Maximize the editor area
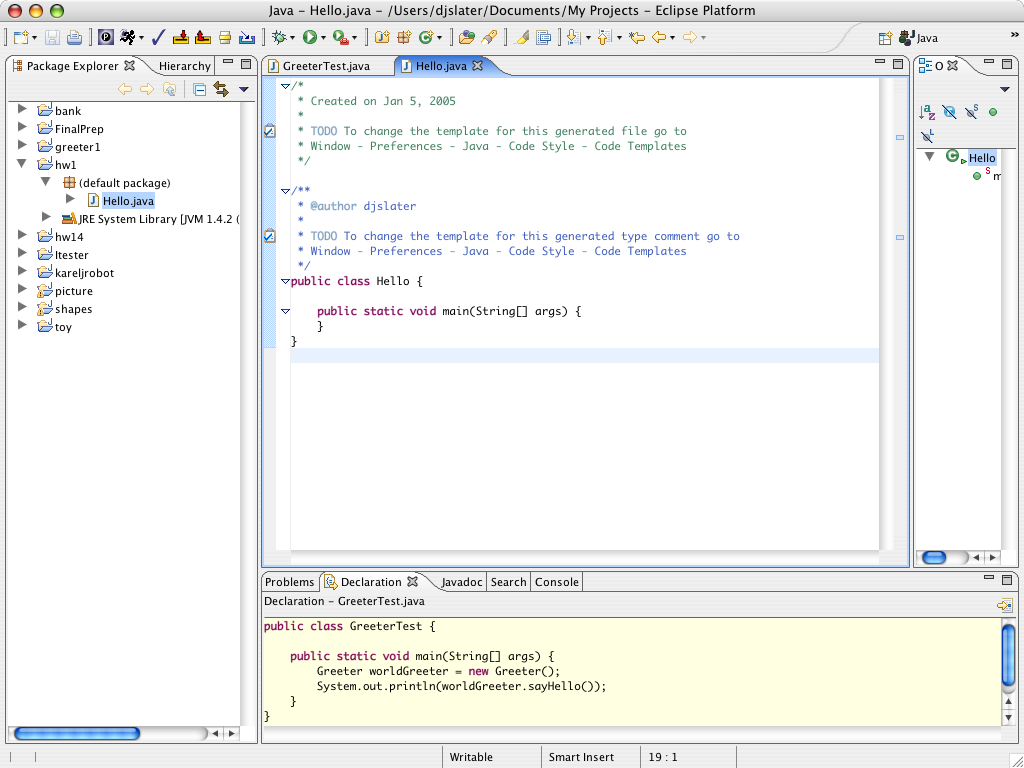 click(x=898, y=64)
